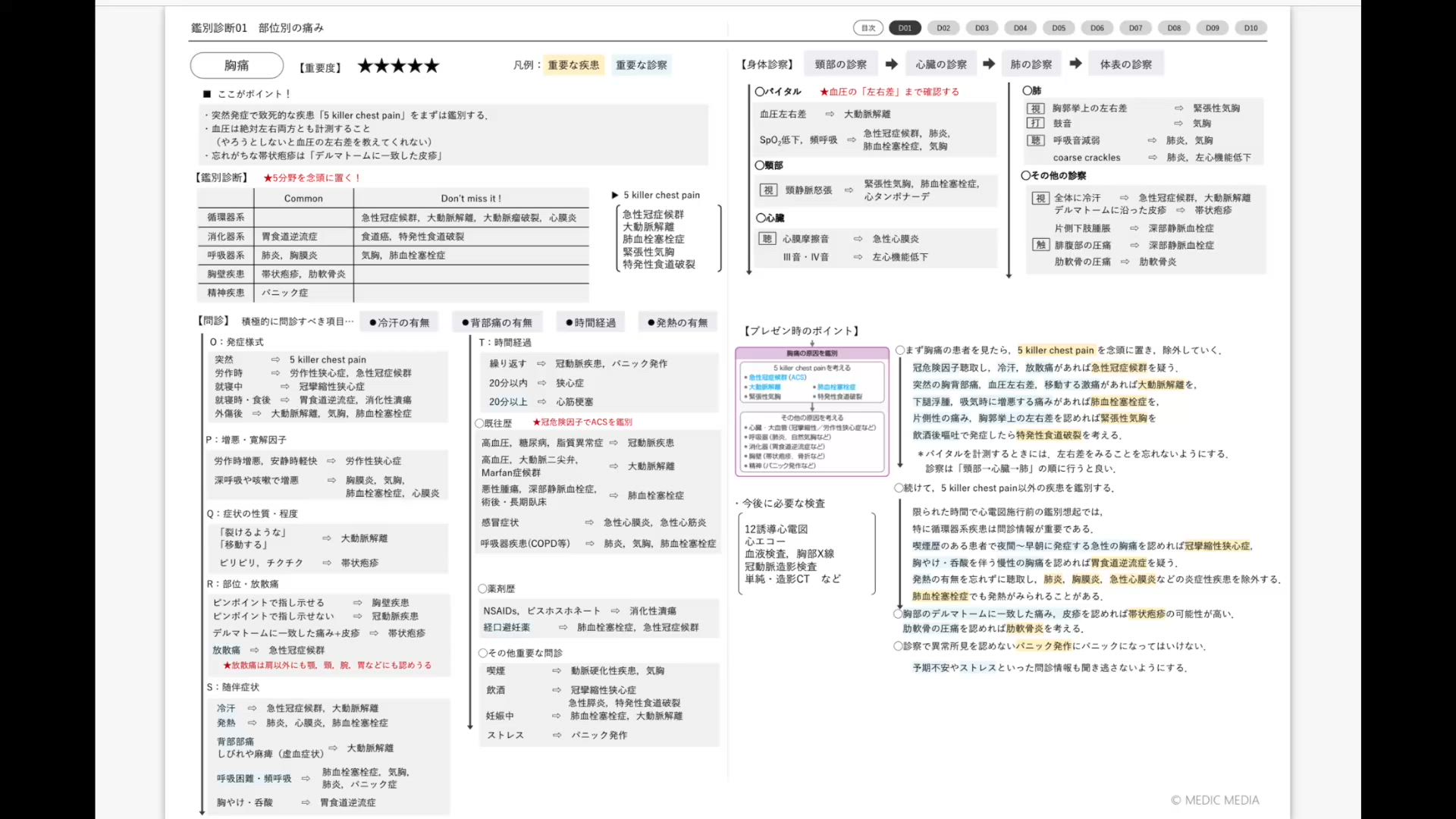Click the 視 icon beside 頸静脈怒張
Image resolution: width=1456 pixels, height=819 pixels.
(768, 190)
